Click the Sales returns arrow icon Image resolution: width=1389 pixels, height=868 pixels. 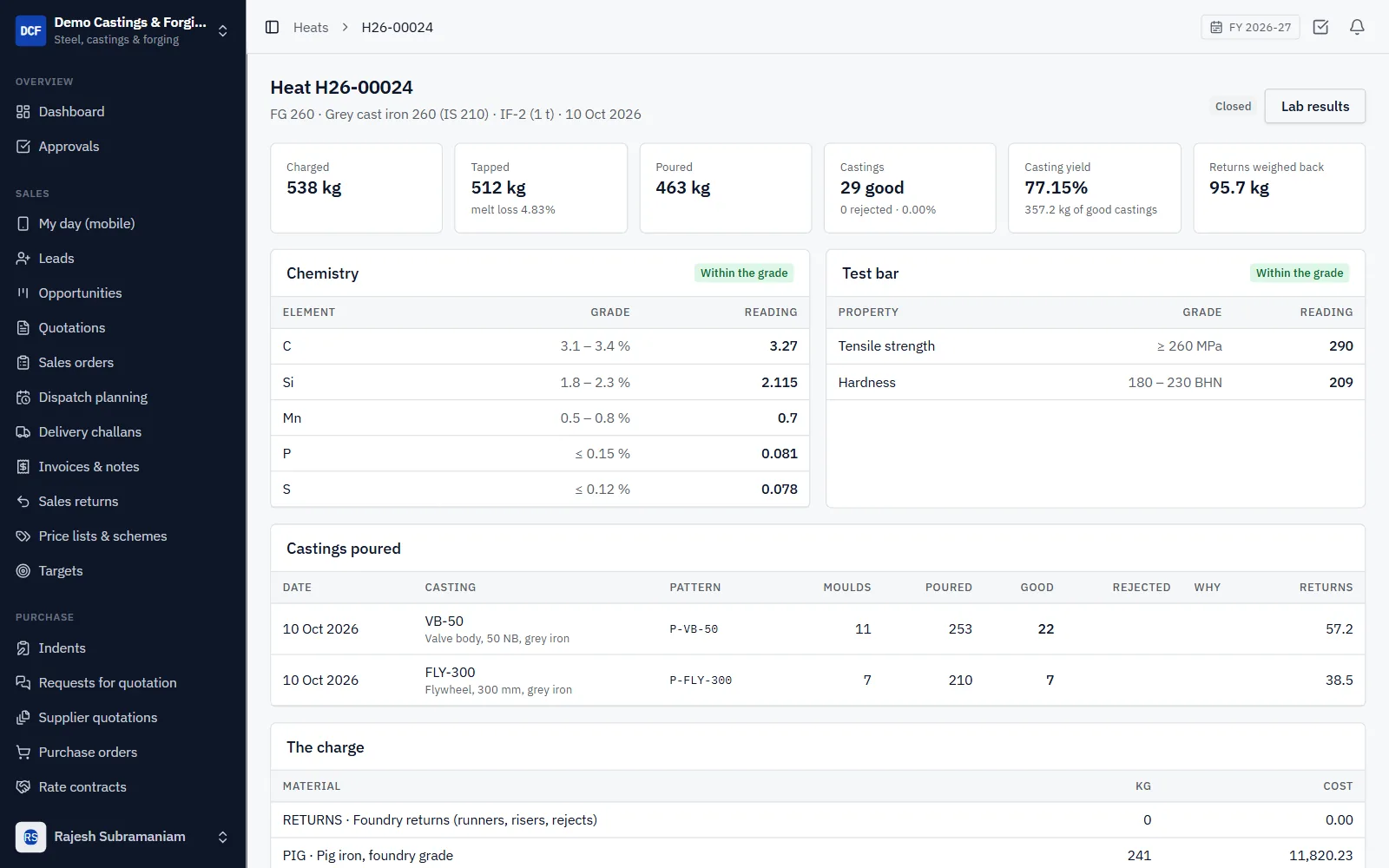click(23, 502)
